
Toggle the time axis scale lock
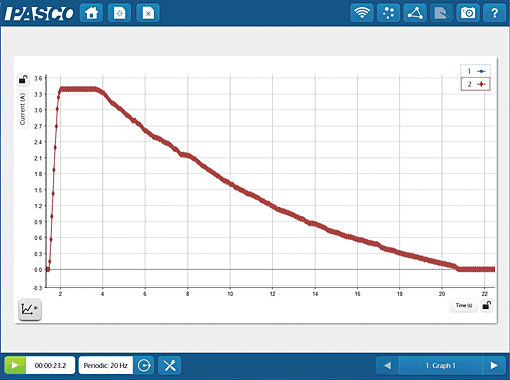486,305
